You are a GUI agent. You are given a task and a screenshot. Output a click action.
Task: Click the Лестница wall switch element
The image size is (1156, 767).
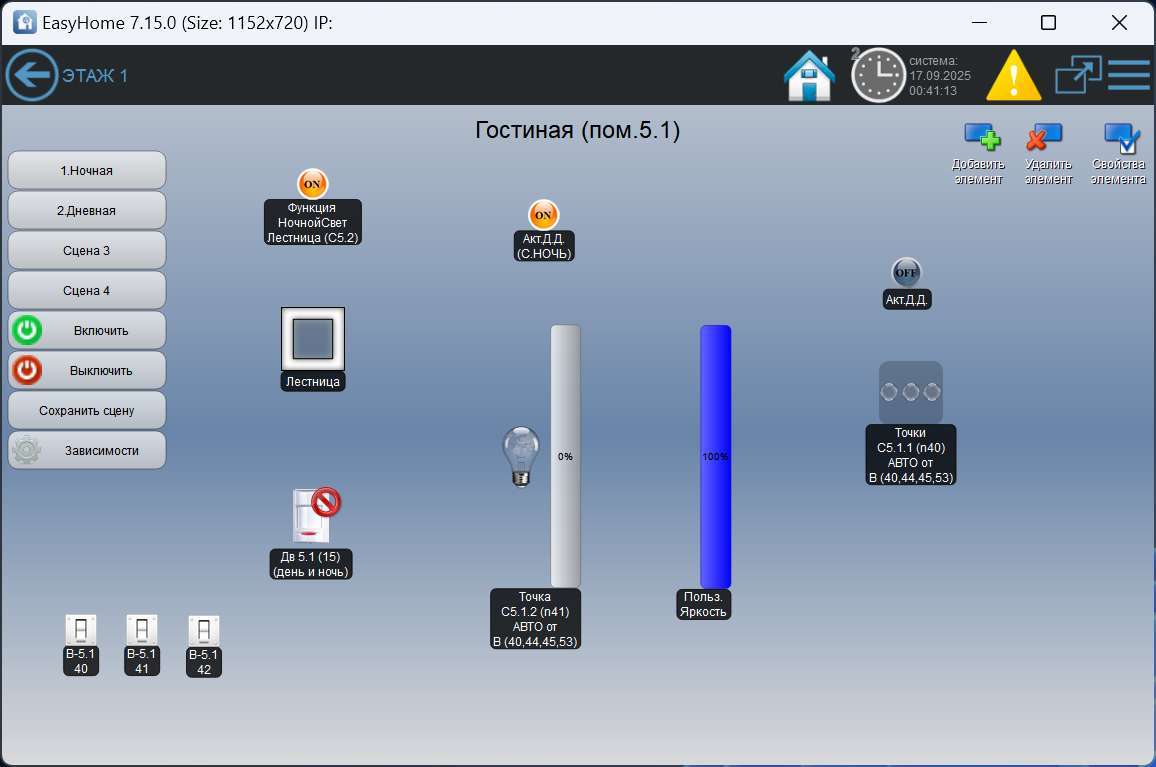[x=312, y=340]
